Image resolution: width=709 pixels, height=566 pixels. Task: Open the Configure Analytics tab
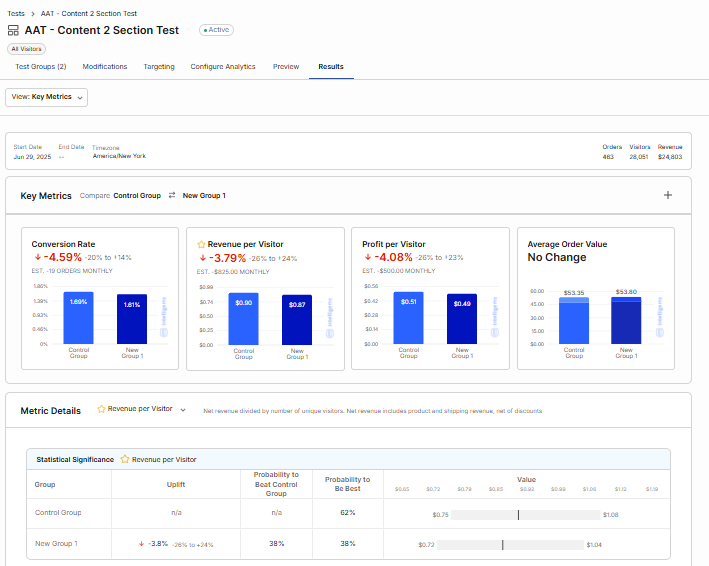pyautogui.click(x=223, y=67)
